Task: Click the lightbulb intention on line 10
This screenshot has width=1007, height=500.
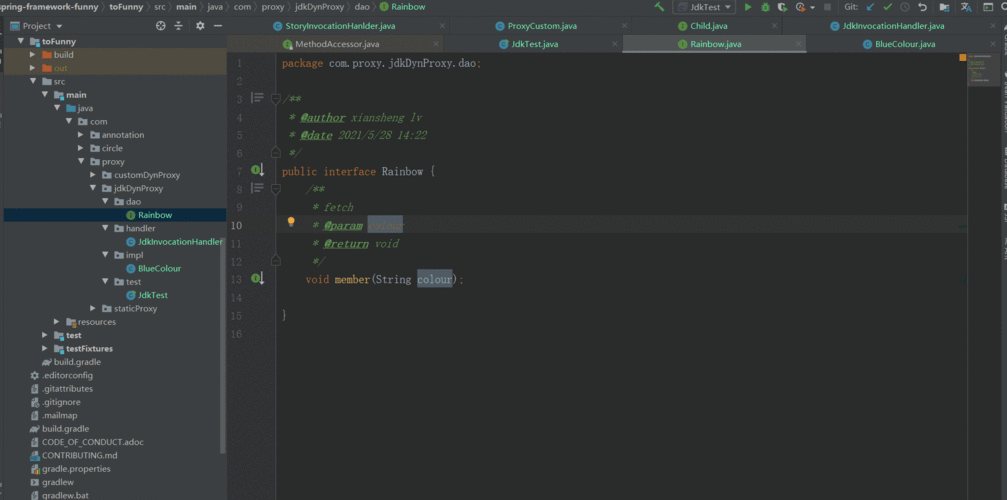Action: pyautogui.click(x=291, y=221)
